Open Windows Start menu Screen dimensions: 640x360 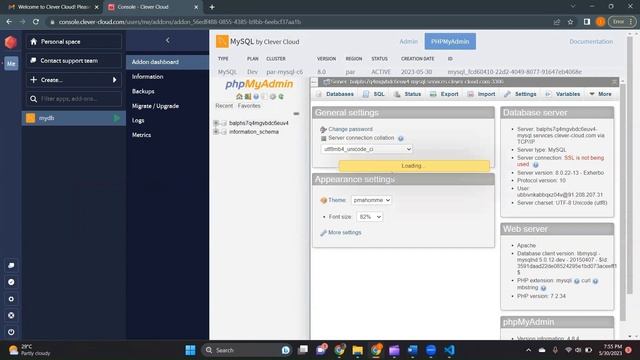coord(190,350)
